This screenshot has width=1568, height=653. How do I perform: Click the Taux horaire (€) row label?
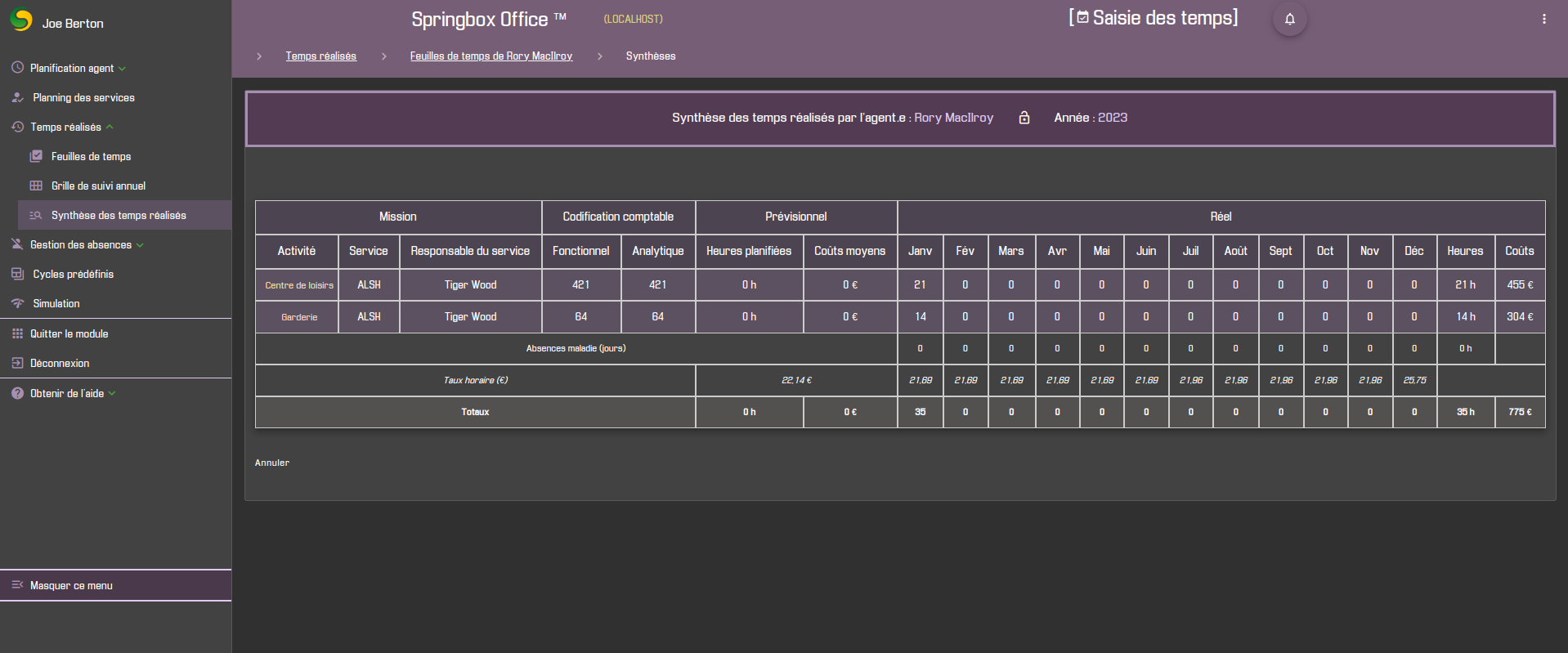475,380
